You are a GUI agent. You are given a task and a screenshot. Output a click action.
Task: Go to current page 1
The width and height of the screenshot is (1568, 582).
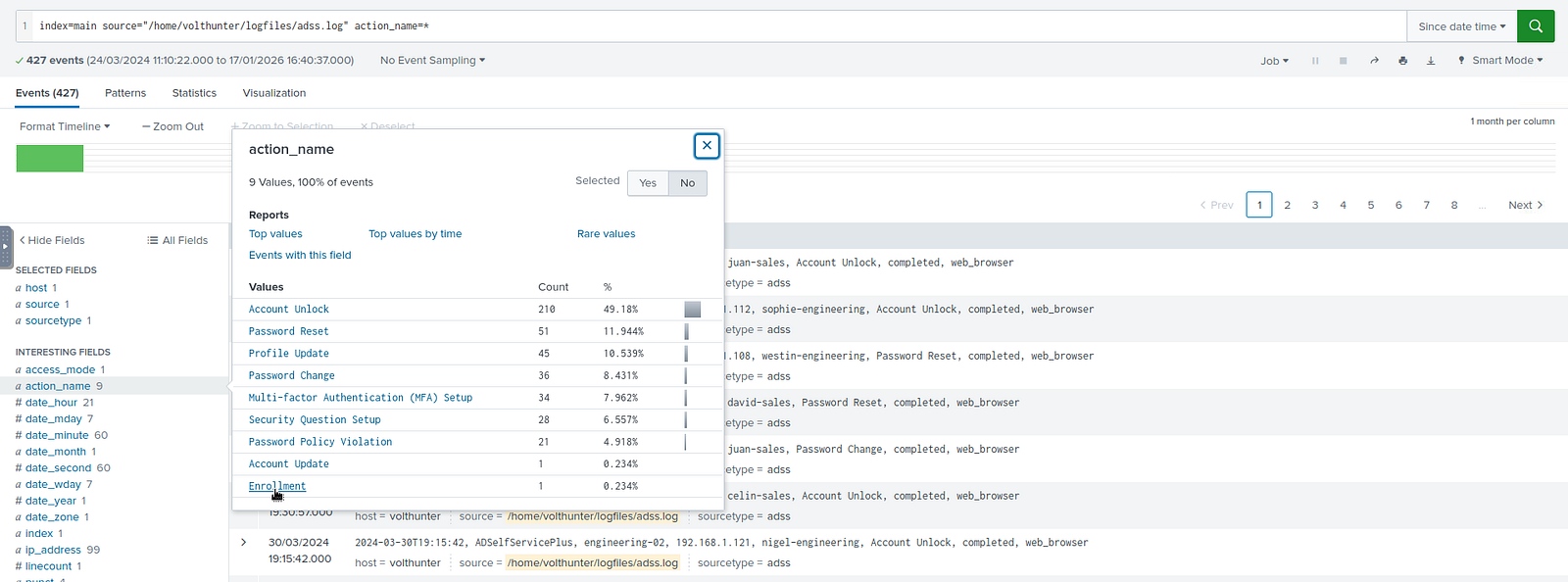point(1259,205)
